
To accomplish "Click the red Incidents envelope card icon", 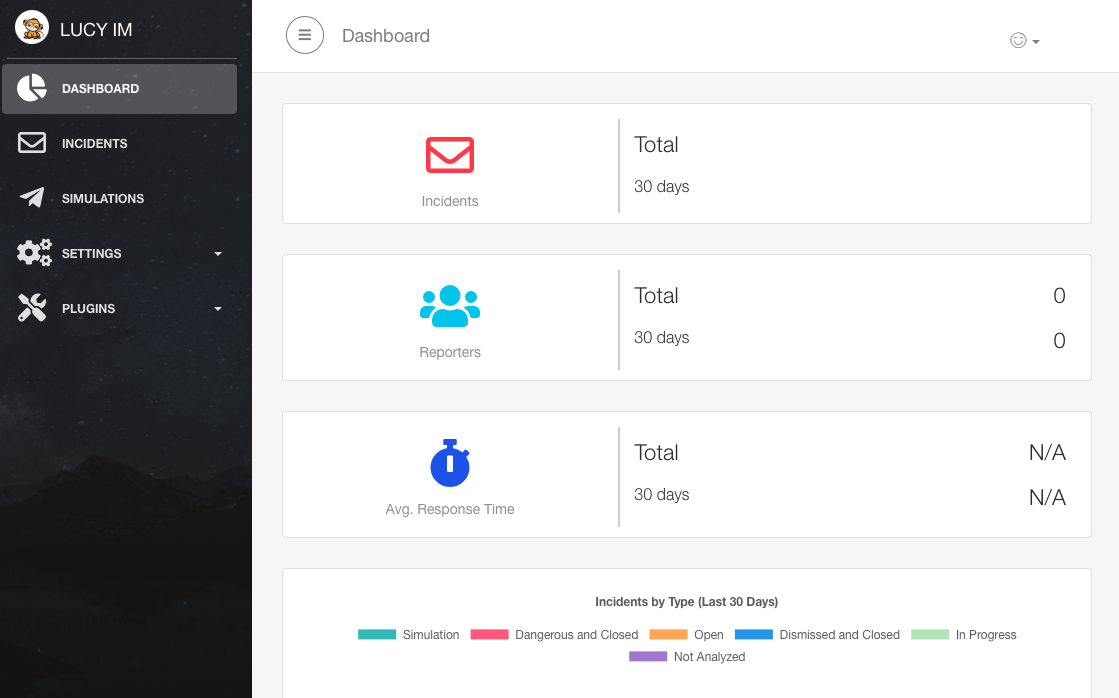I will point(450,155).
